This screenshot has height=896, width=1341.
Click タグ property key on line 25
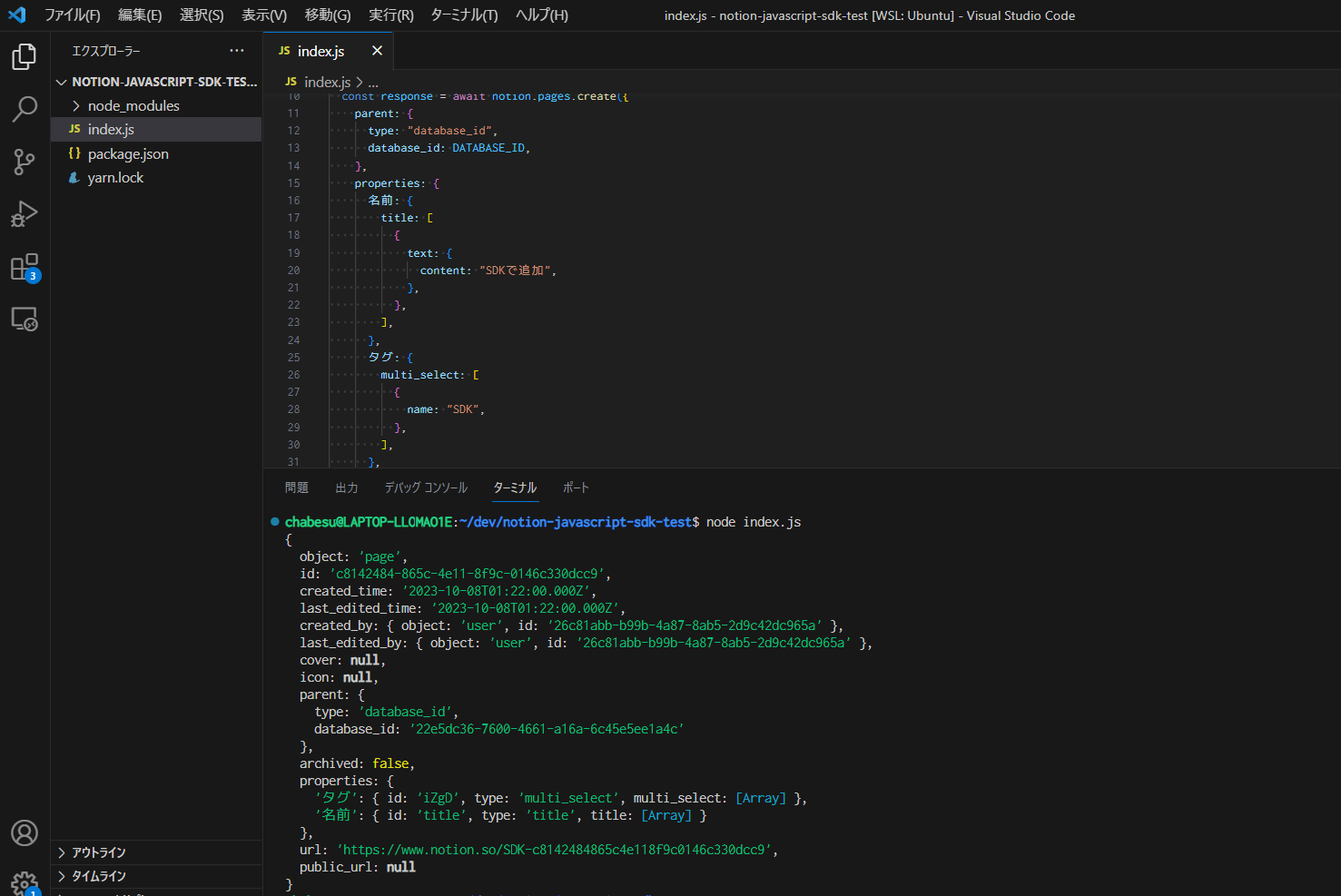click(x=380, y=358)
